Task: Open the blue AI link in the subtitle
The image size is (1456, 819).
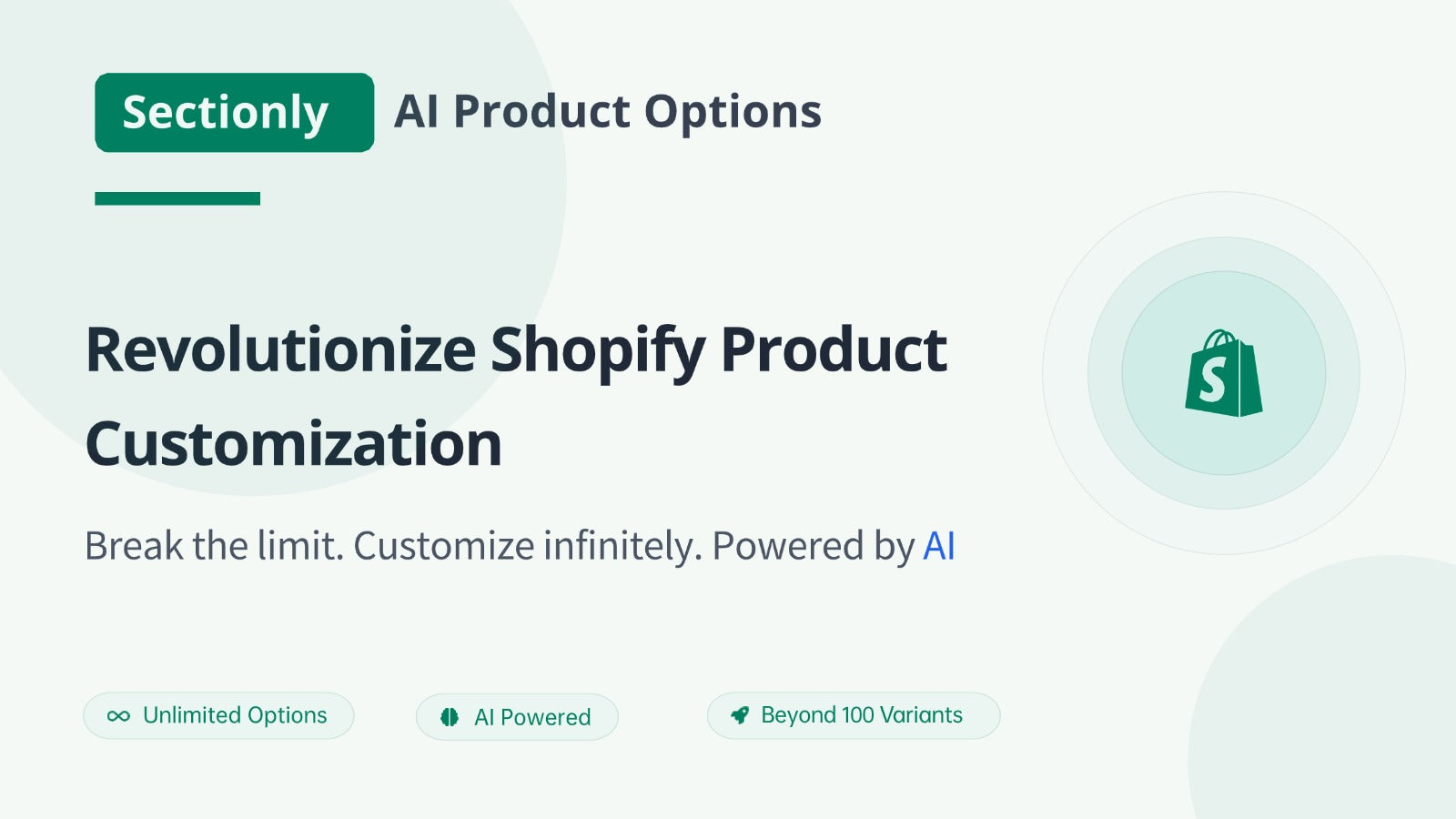Action: [x=939, y=546]
